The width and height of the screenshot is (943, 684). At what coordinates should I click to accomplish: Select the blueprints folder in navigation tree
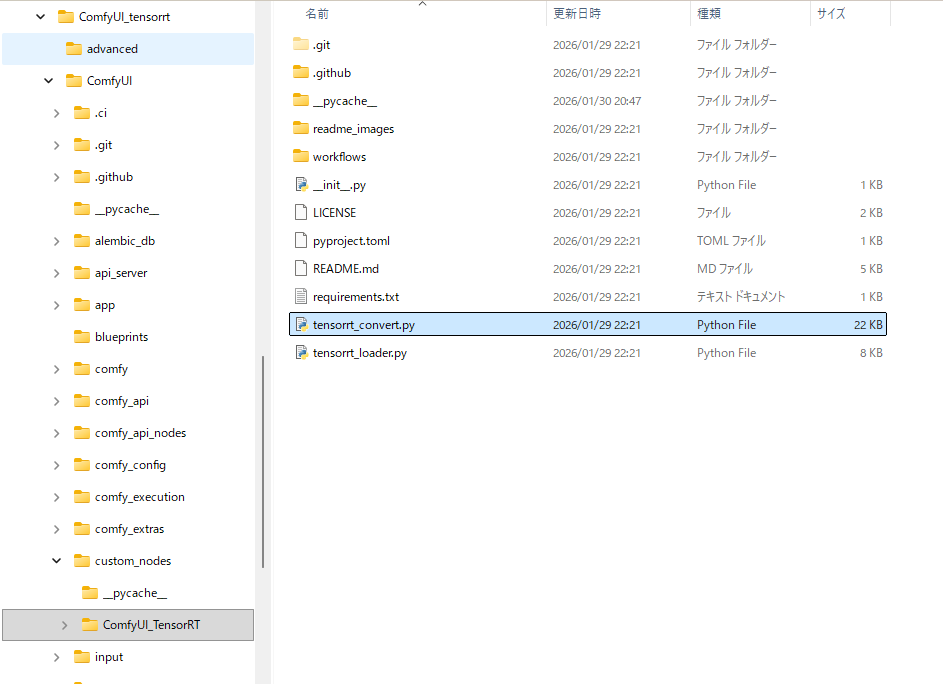pyautogui.click(x=121, y=337)
